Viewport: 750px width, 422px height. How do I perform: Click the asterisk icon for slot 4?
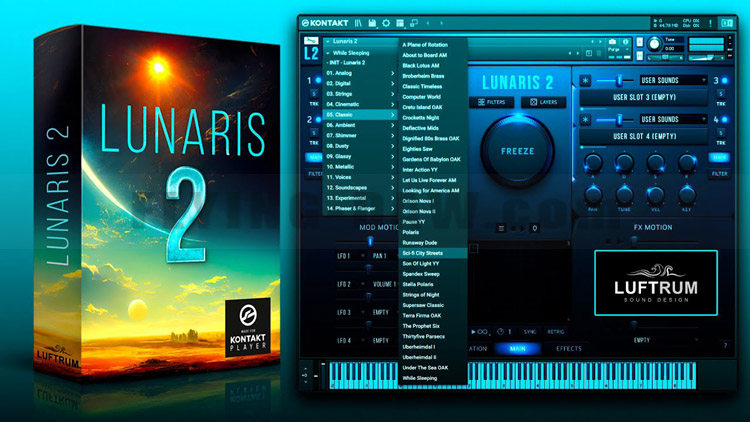point(585,120)
